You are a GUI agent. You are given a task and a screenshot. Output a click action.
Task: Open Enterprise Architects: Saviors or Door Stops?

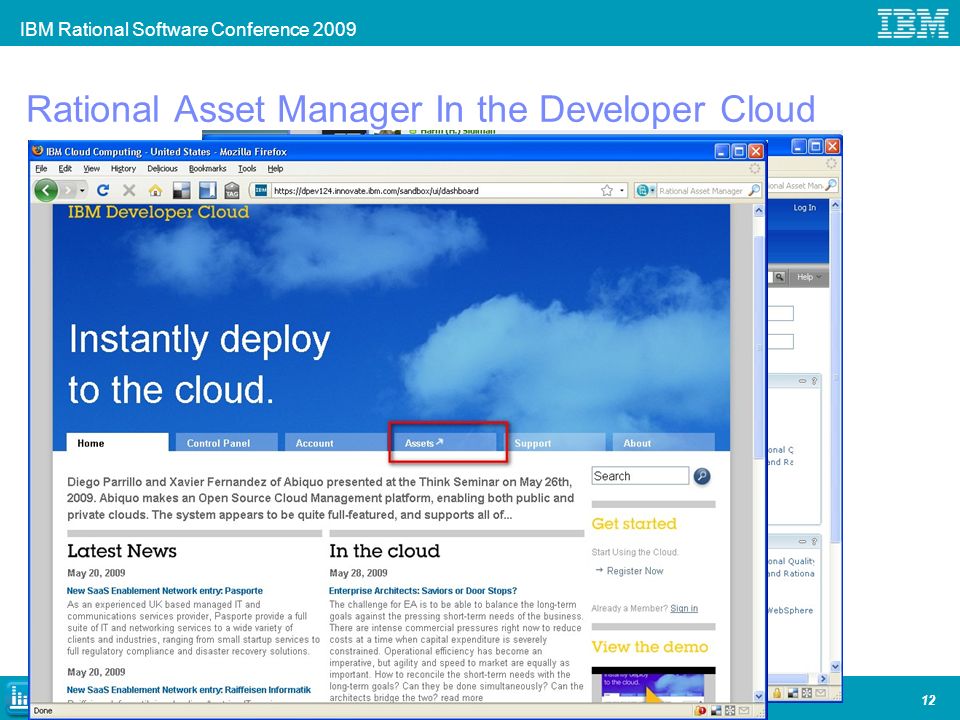point(423,591)
